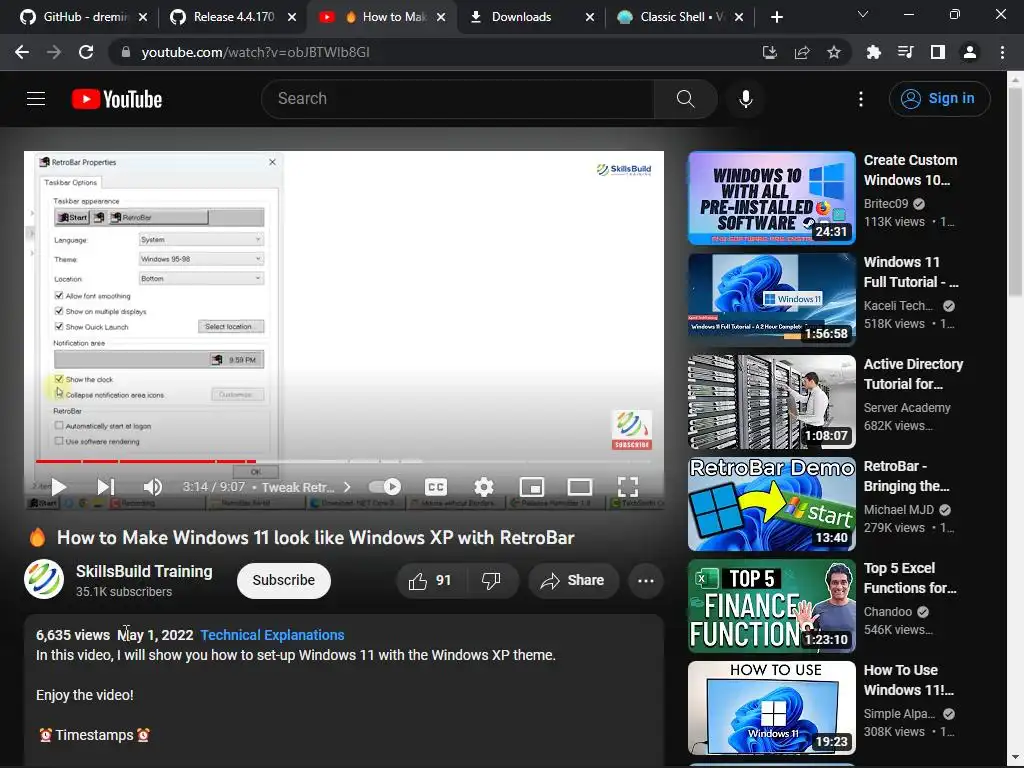Open Top 5 Excel Functions video title

point(910,578)
